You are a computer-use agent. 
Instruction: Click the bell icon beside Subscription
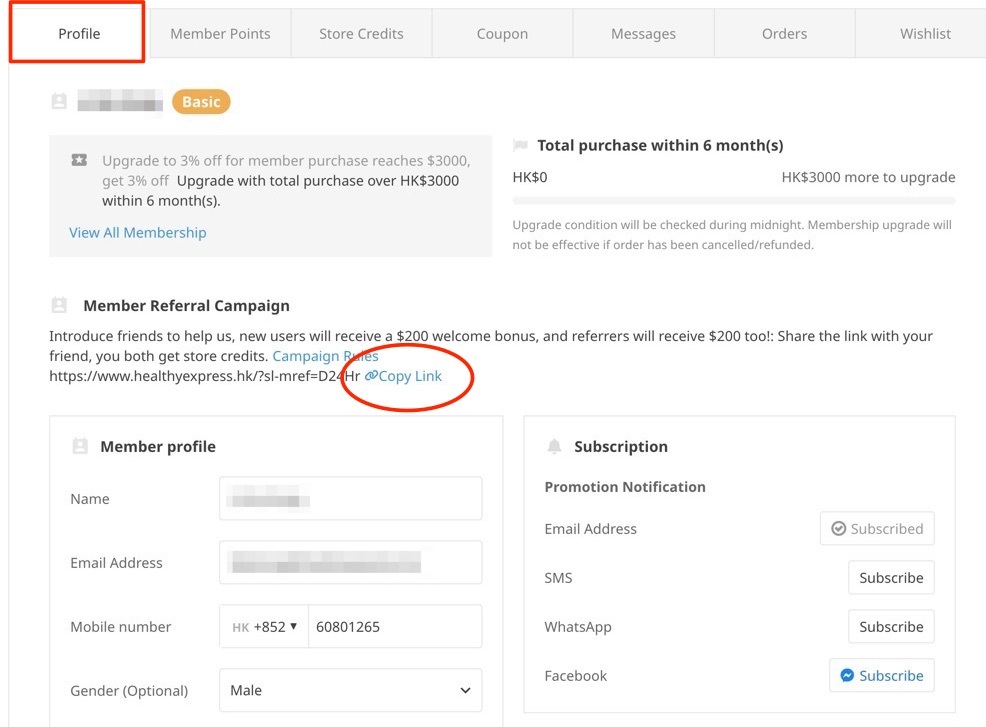(554, 447)
